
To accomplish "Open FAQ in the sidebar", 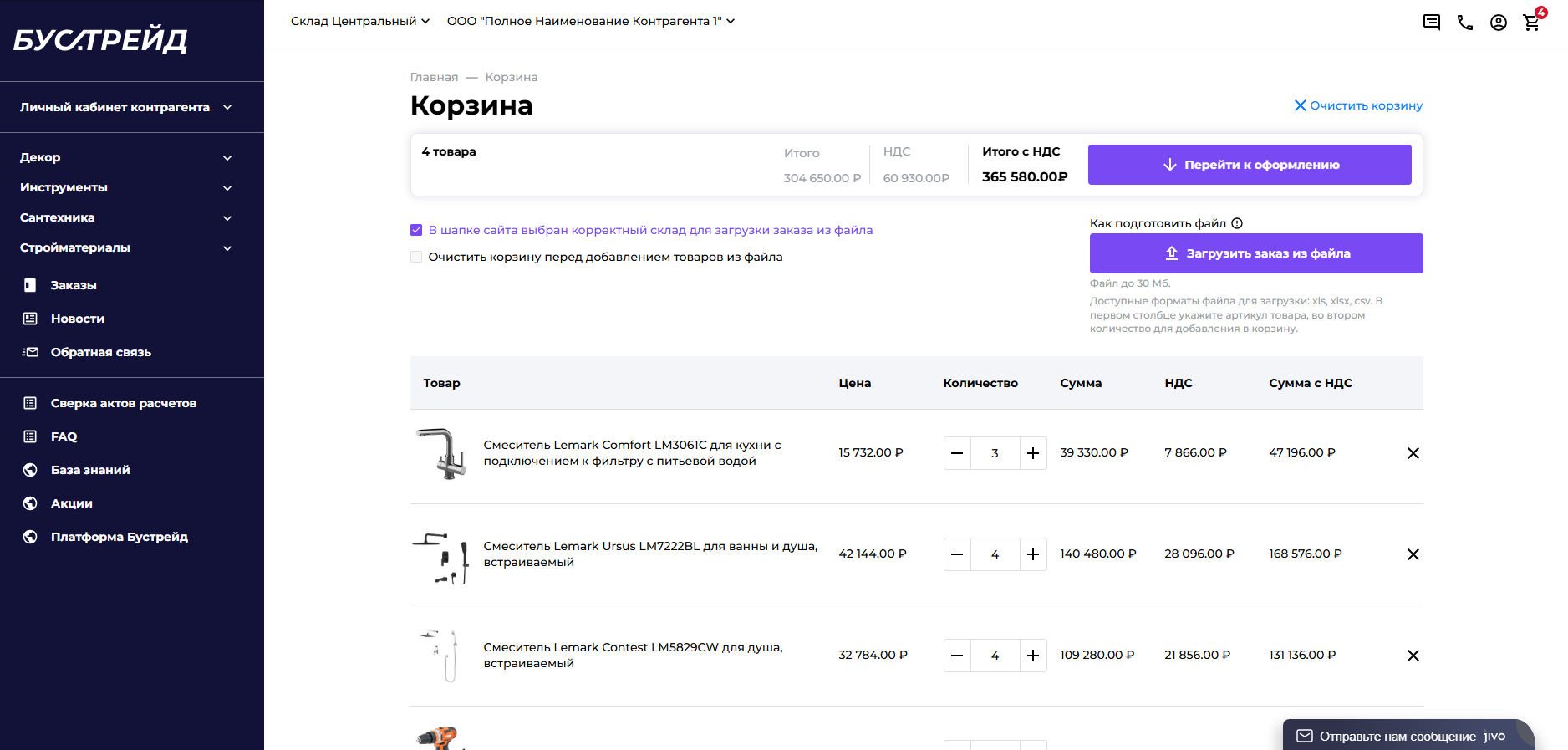I will (x=64, y=436).
